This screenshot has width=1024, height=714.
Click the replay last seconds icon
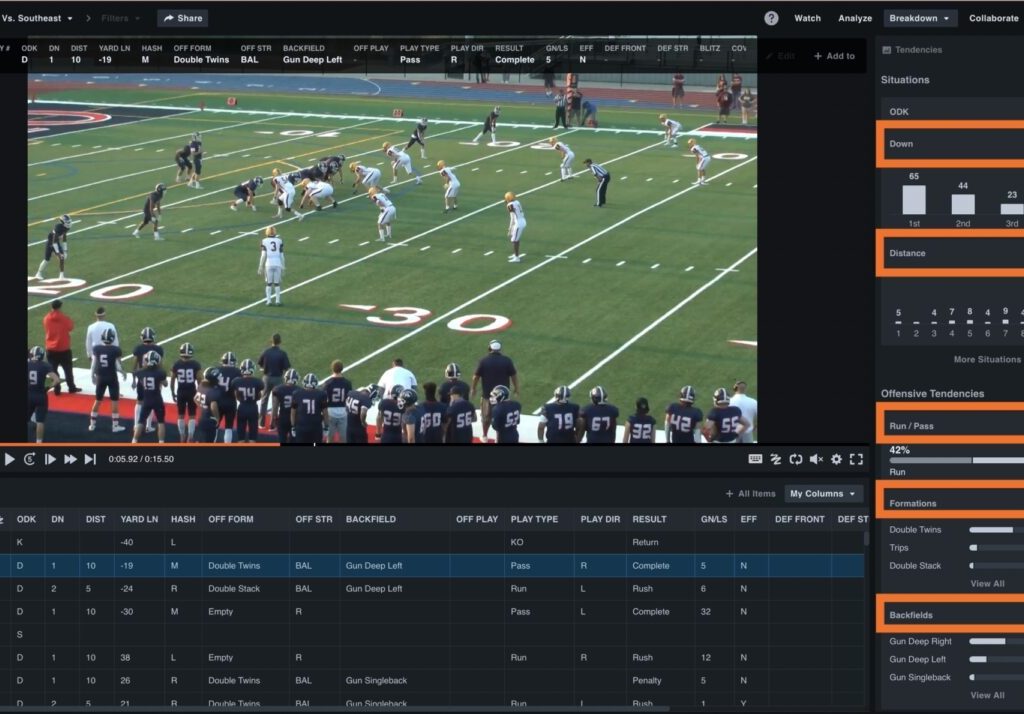tap(30, 459)
